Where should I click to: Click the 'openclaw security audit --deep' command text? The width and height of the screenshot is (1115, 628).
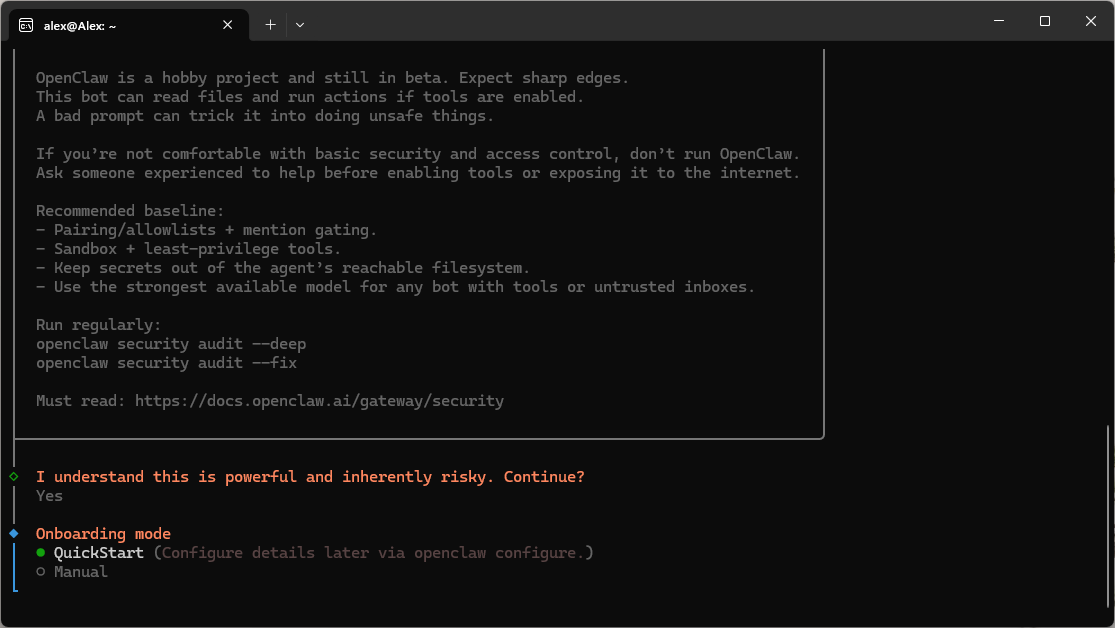[171, 344]
